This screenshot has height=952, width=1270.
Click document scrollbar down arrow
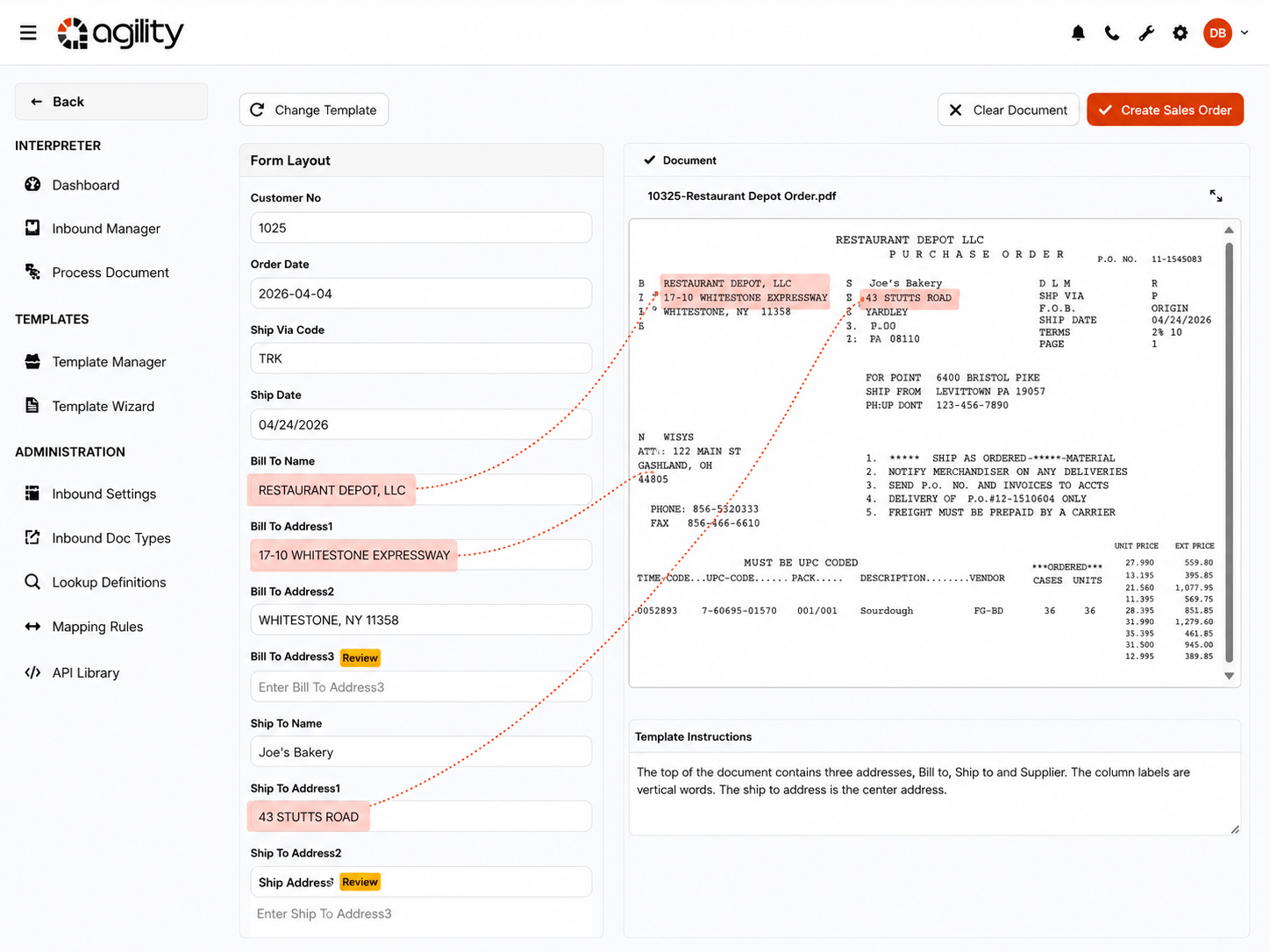point(1229,676)
